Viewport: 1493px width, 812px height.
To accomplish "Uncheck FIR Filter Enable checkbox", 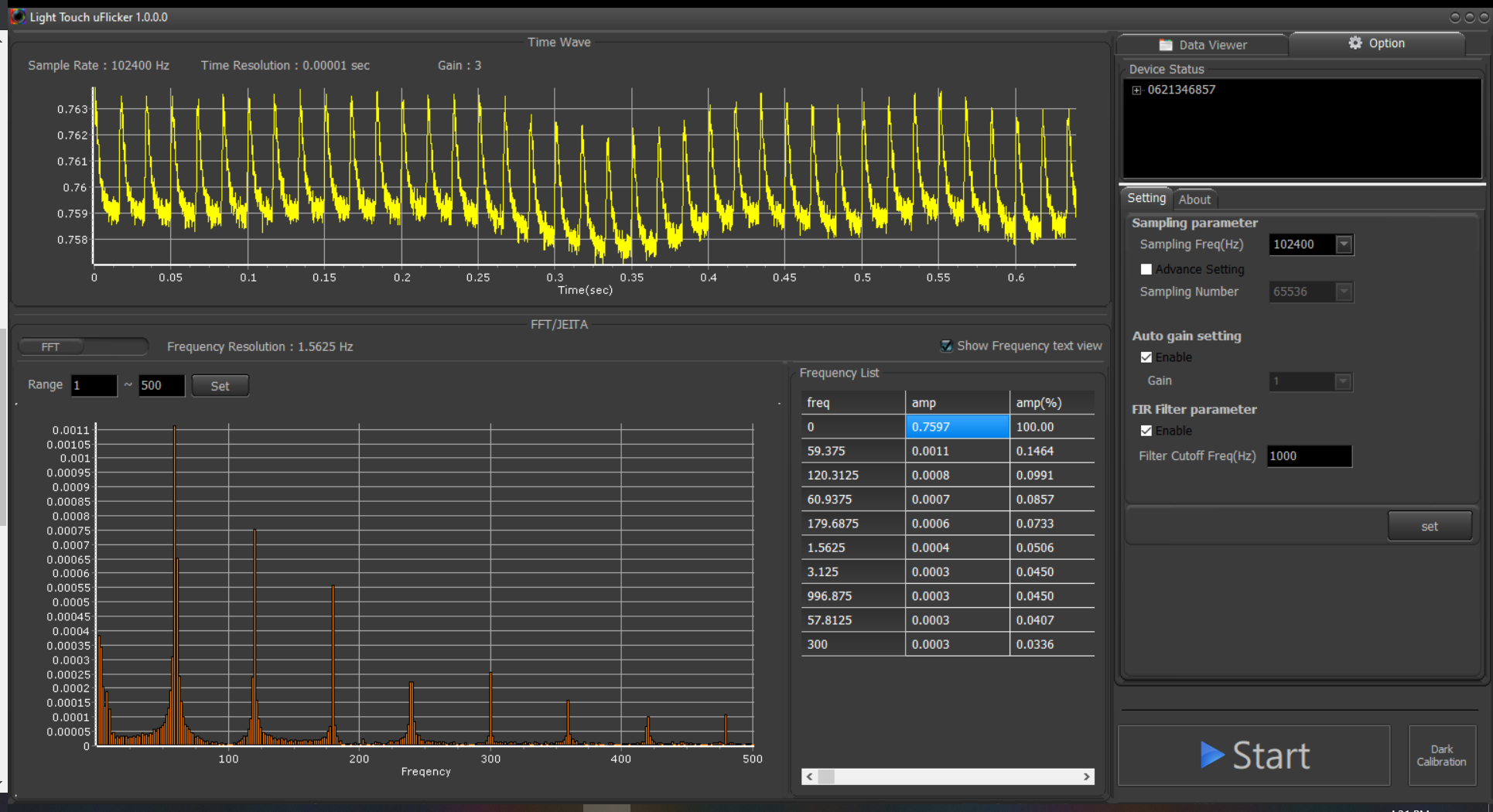I will pos(1146,431).
